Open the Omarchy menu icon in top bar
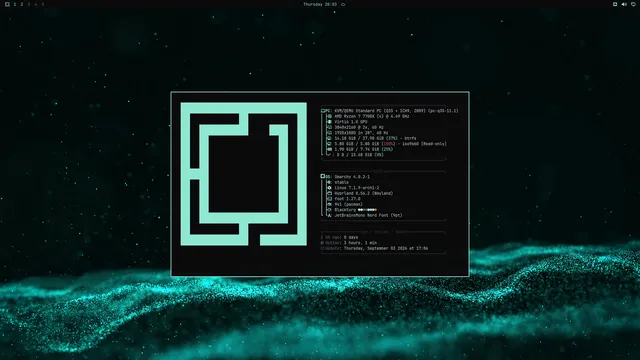The height and width of the screenshot is (360, 640). click(x=7, y=4)
